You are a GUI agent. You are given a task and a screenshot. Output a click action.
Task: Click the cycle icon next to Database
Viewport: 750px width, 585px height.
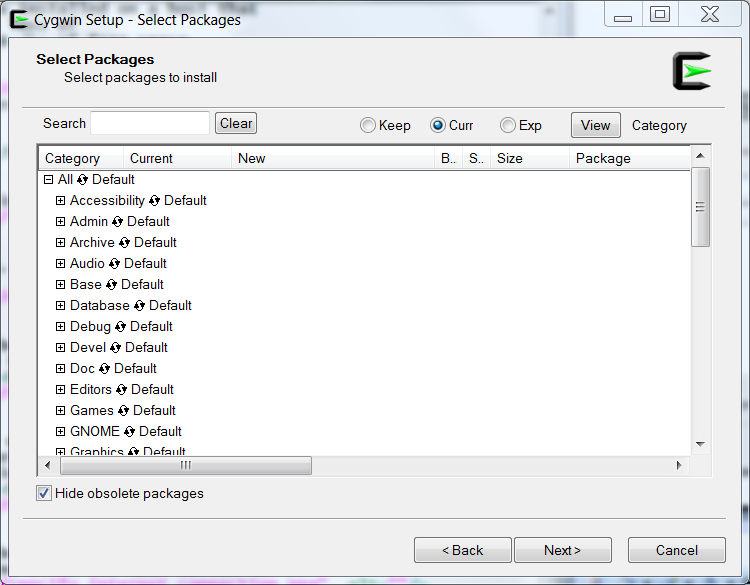click(139, 306)
